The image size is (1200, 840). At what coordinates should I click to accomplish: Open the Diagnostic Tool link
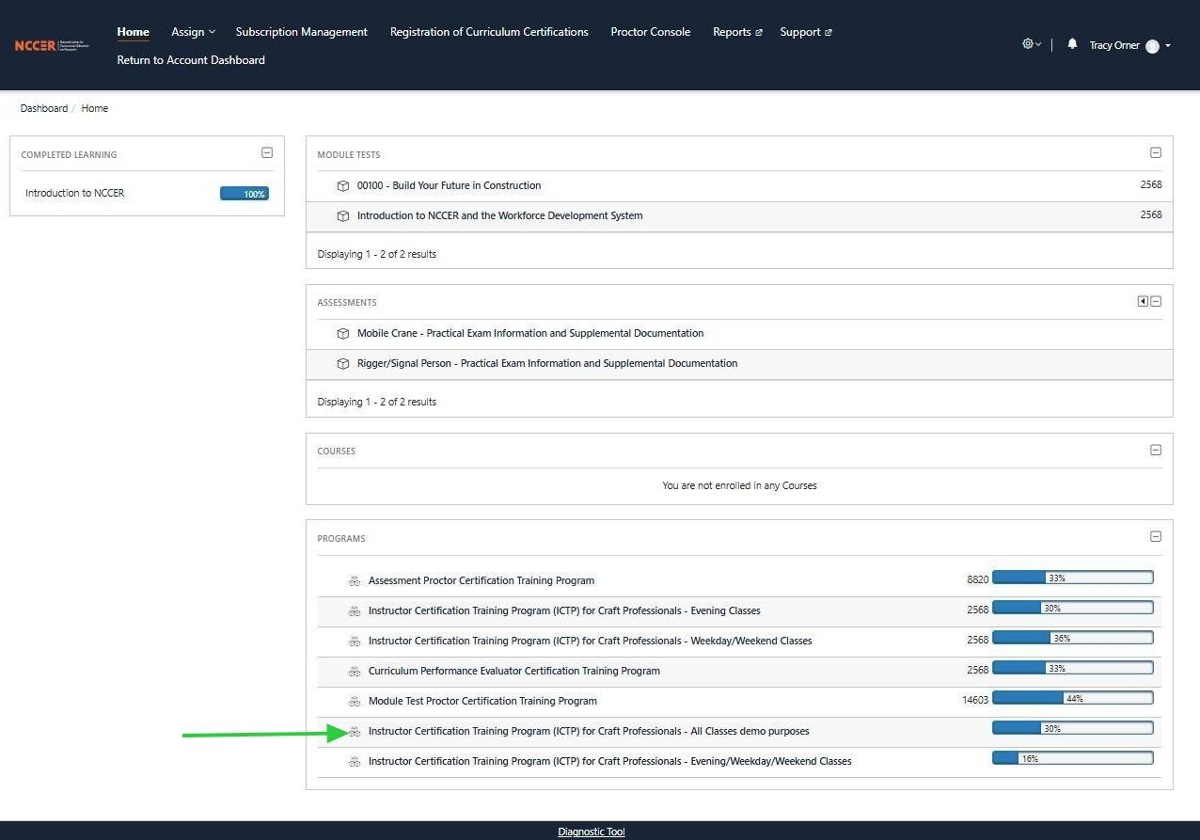point(591,832)
